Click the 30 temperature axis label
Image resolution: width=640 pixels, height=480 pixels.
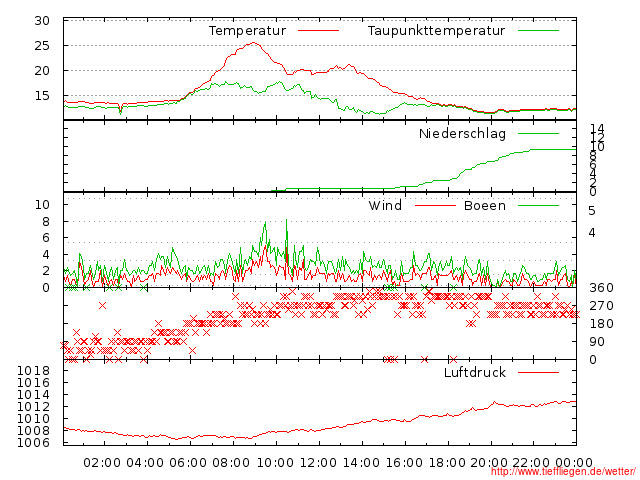click(x=42, y=21)
